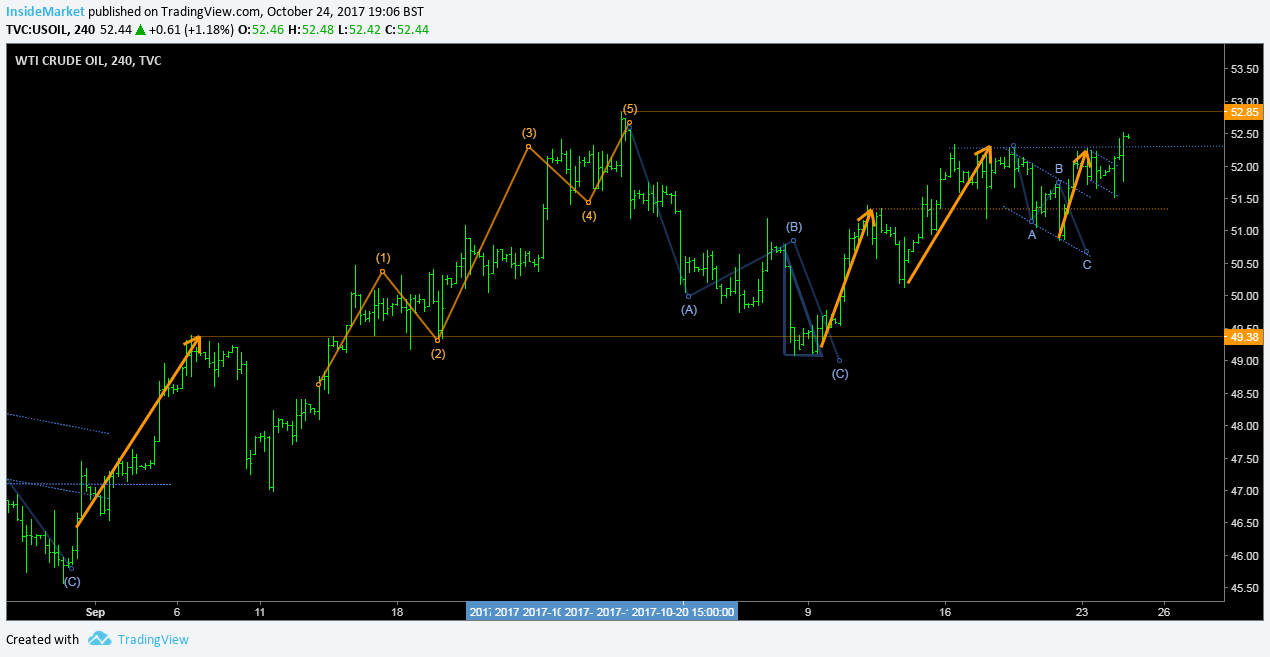The image size is (1270, 657).
Task: Click the 47.00 price axis label
Action: [1243, 491]
